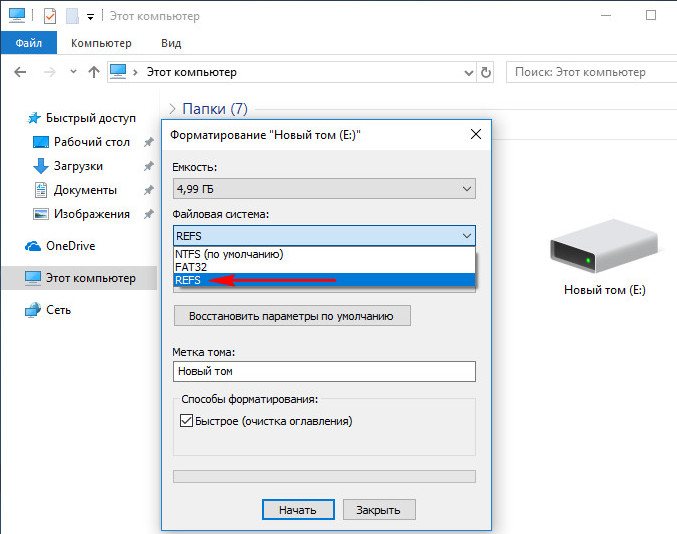Open Загрузки folder in quick access

pos(78,166)
